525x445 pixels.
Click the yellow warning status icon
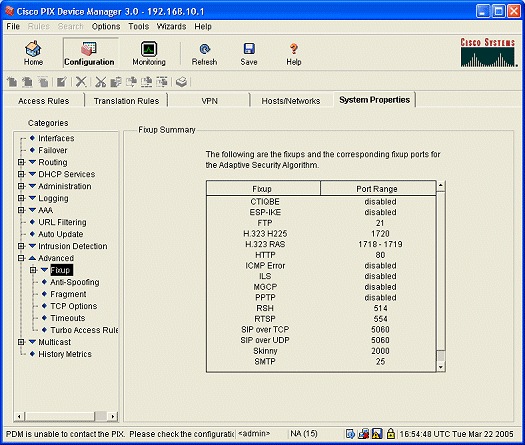377,434
